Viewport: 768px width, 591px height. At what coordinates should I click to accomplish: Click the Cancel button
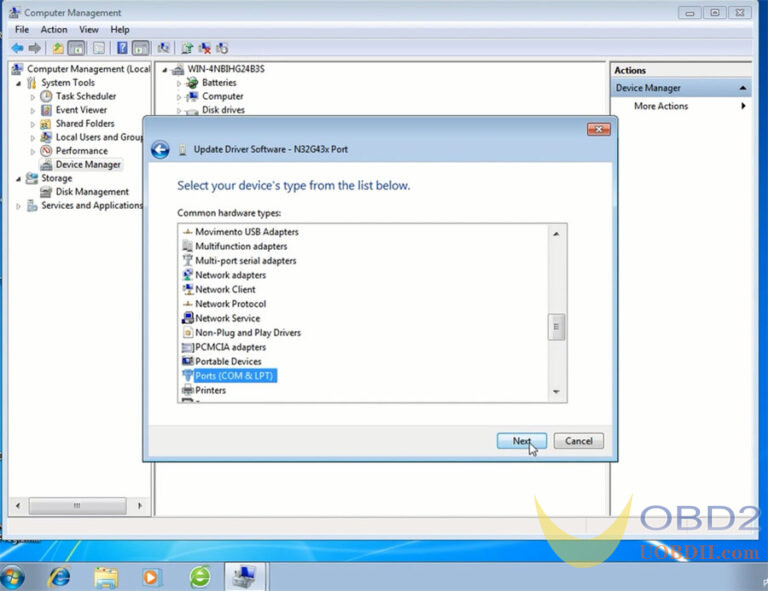[578, 441]
